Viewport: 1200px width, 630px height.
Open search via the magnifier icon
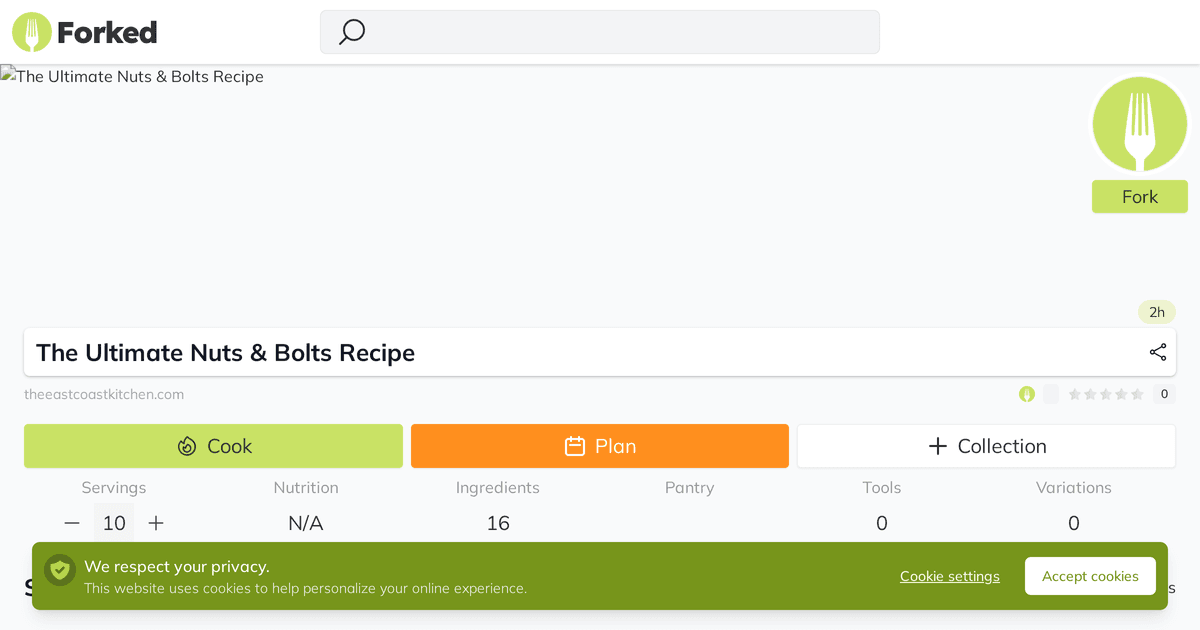pyautogui.click(x=351, y=32)
